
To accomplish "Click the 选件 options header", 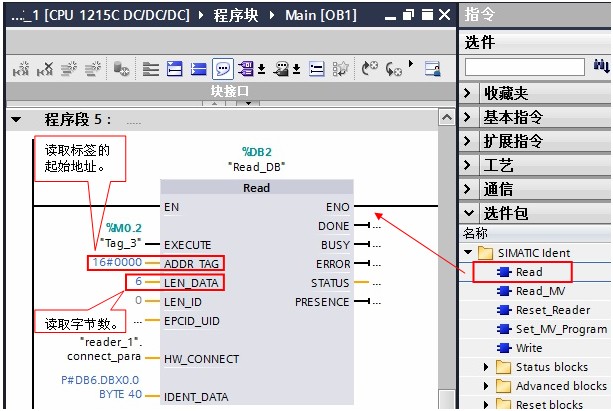I will point(479,42).
